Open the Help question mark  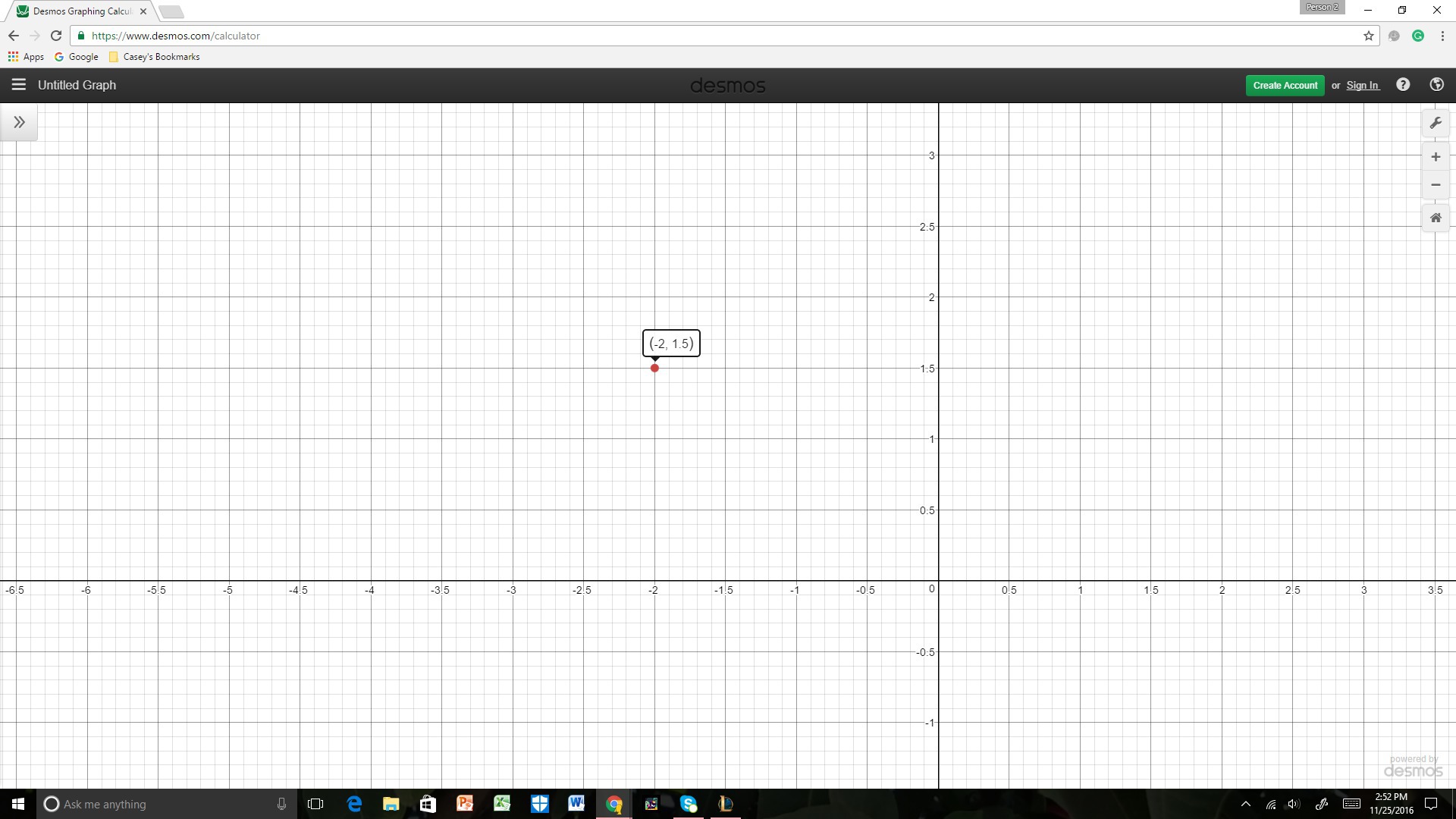[1403, 85]
